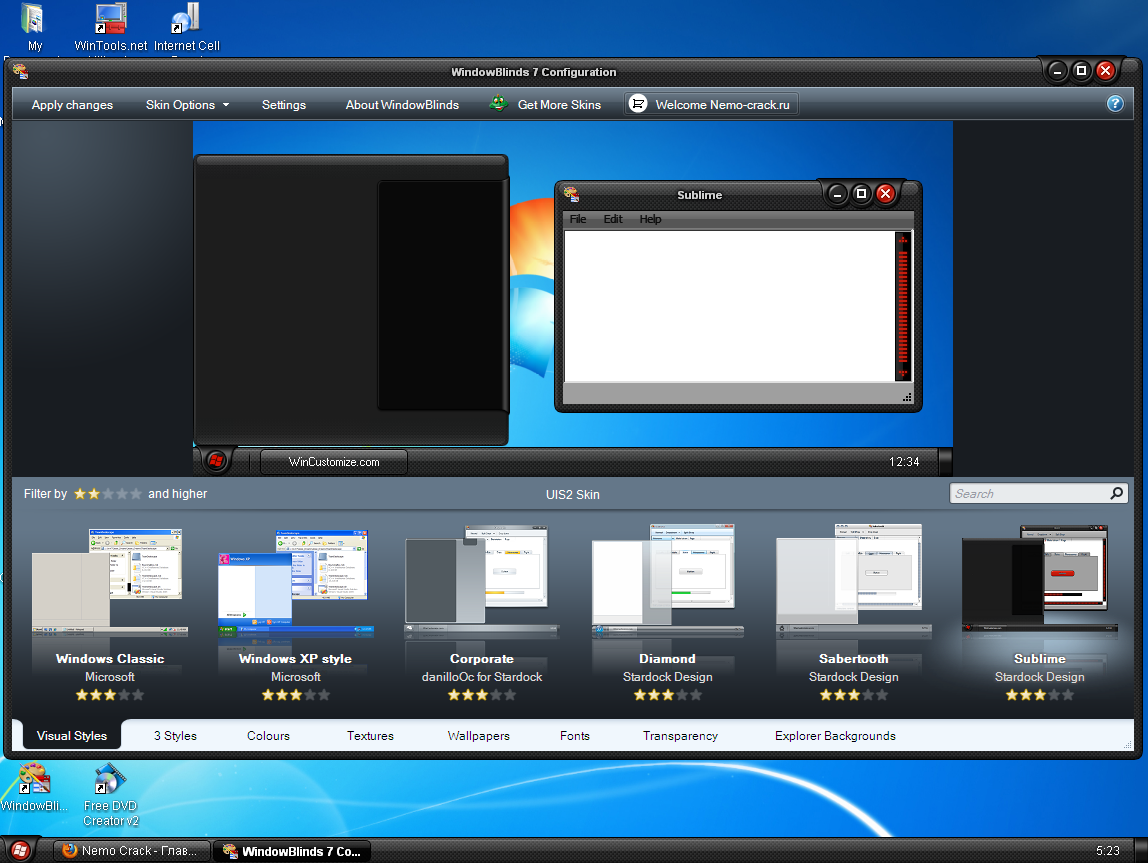Screen dimensions: 1148x863
Task: Open Get More Skins
Action: point(559,105)
